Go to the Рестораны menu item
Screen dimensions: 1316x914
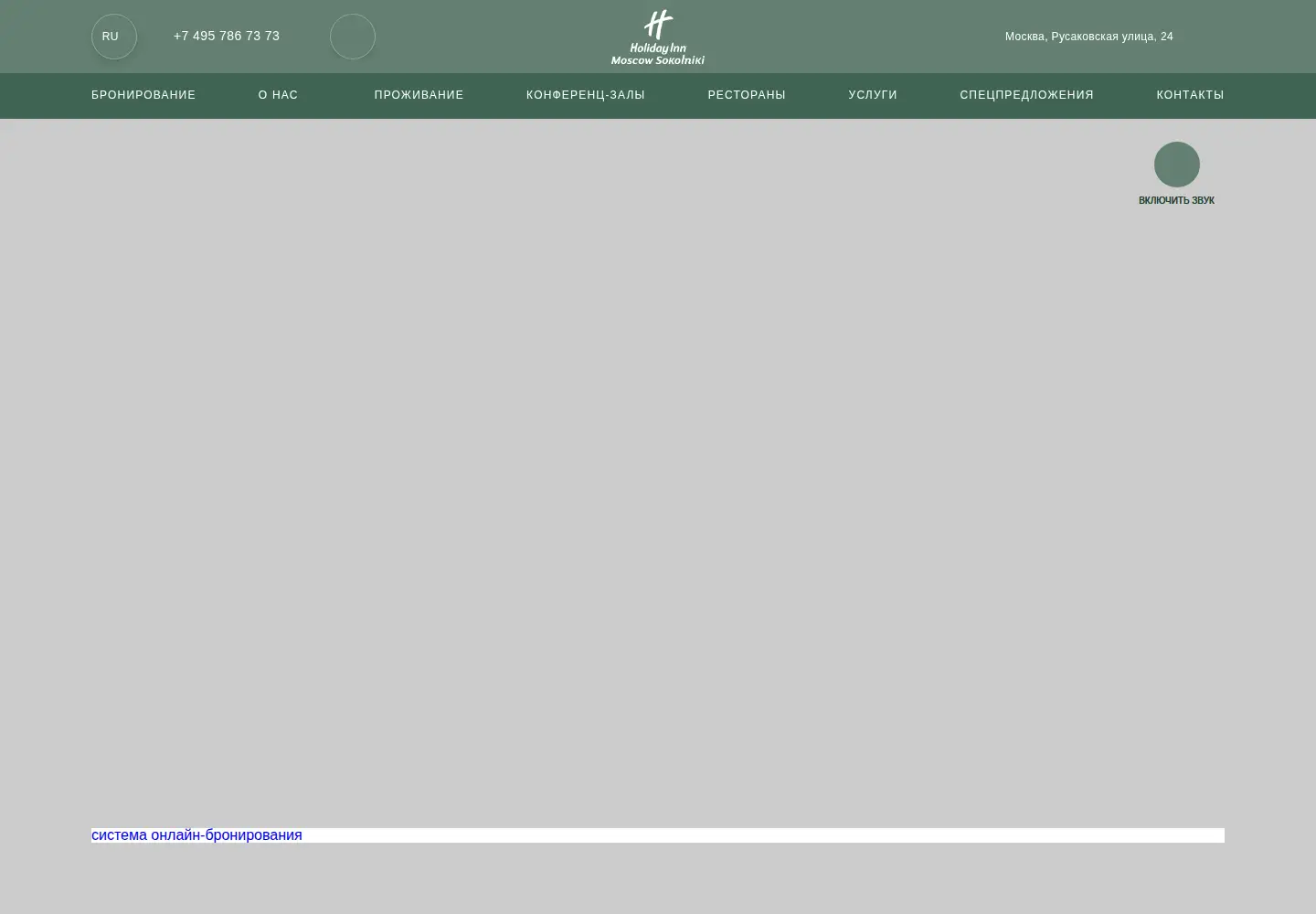coord(747,95)
